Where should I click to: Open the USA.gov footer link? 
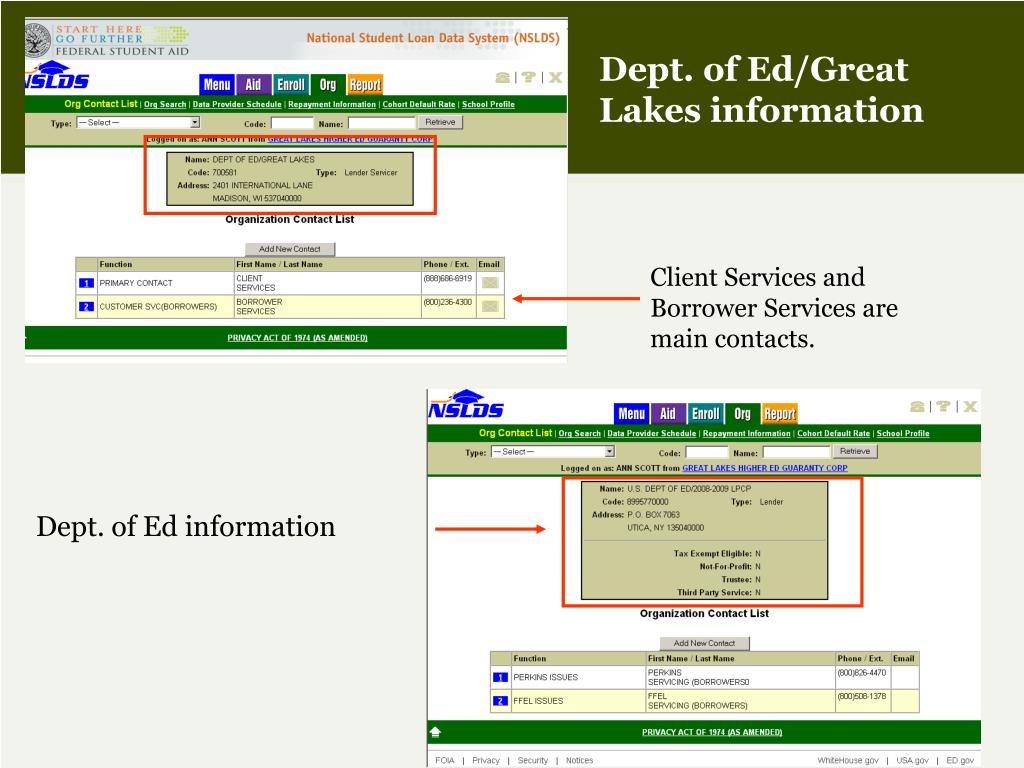click(x=912, y=760)
